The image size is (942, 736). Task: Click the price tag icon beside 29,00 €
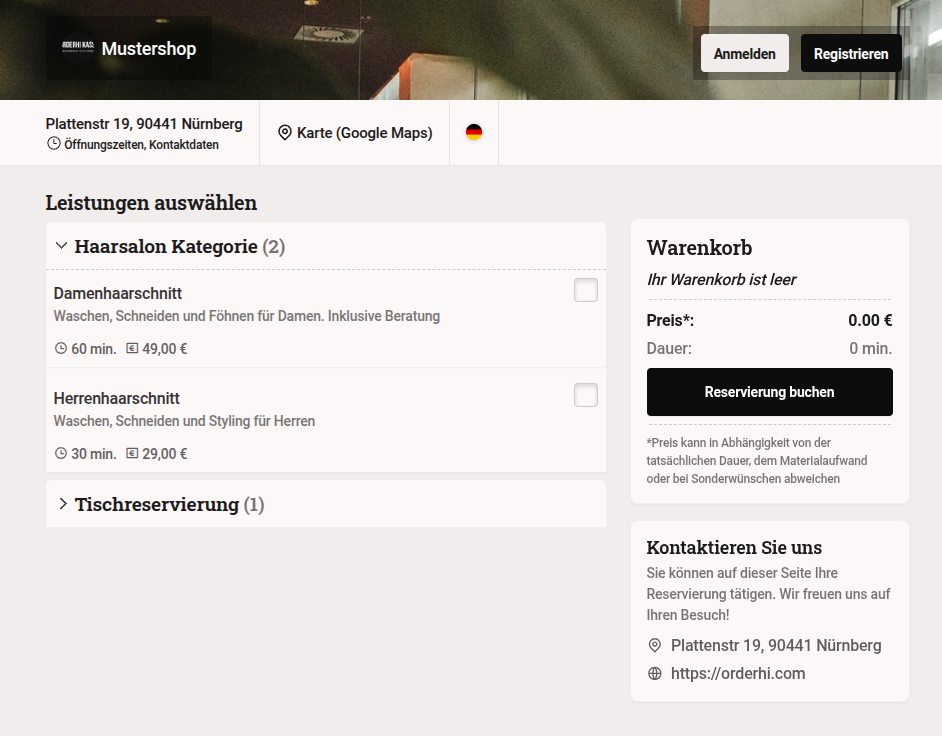pyautogui.click(x=130, y=453)
